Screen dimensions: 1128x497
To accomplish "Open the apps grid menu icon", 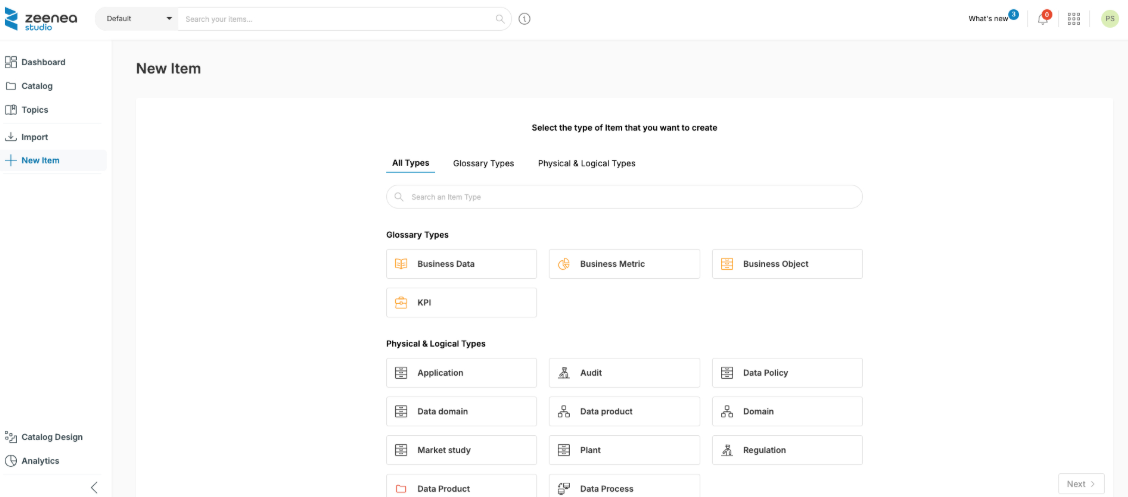I will pos(1074,19).
